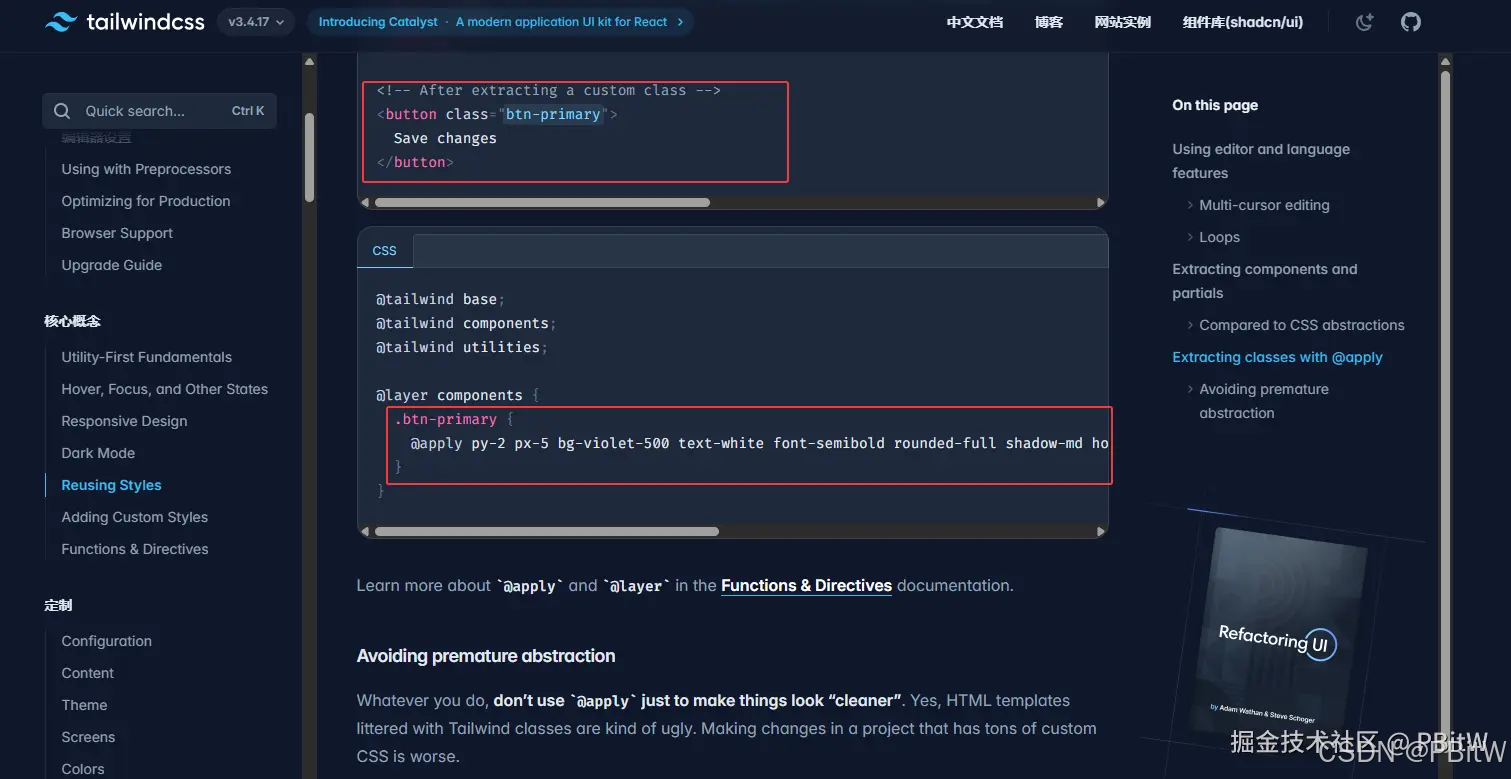Viewport: 1511px width, 779px height.
Task: Click left arrow of HTML code scrollbar
Action: tap(365, 202)
